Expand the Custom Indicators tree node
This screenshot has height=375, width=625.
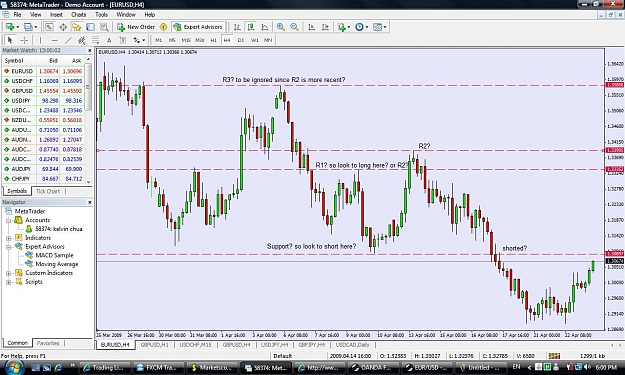pyautogui.click(x=8, y=273)
